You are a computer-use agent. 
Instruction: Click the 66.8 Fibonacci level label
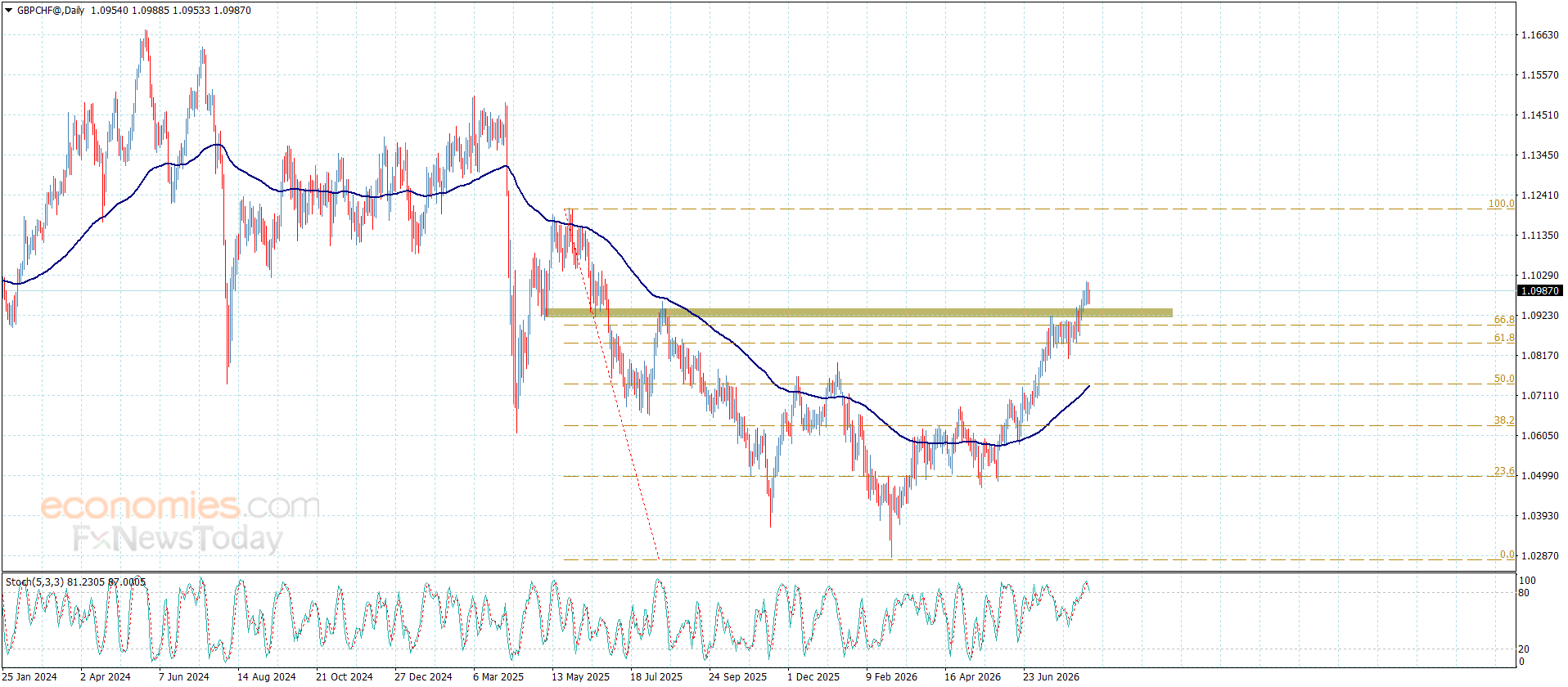pos(1504,320)
